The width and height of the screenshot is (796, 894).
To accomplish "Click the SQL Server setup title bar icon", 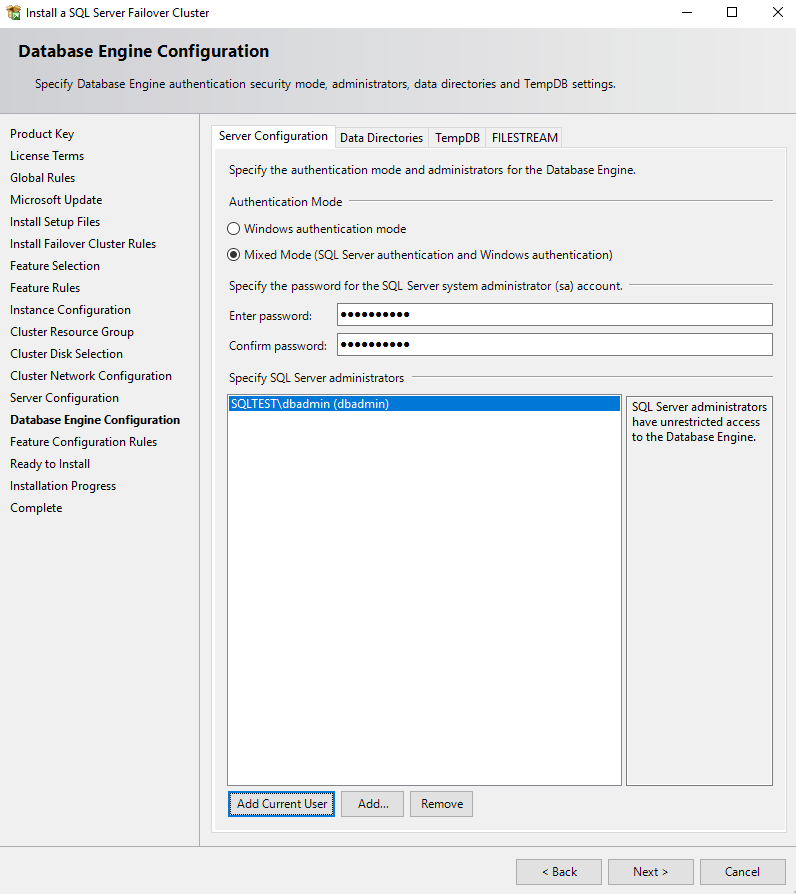I will tap(13, 13).
